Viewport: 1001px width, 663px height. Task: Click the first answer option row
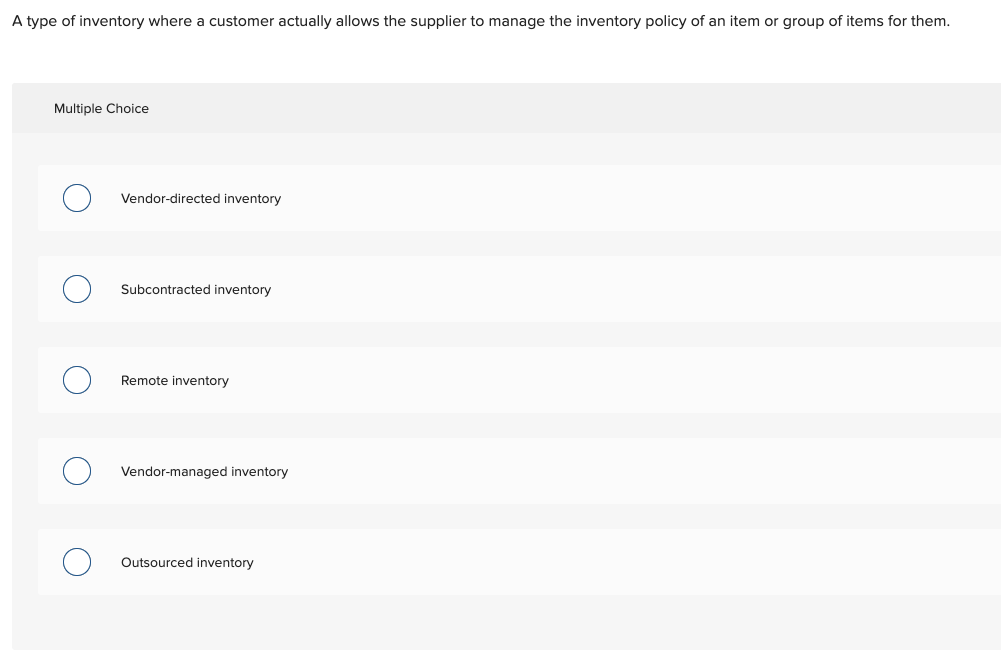click(500, 198)
